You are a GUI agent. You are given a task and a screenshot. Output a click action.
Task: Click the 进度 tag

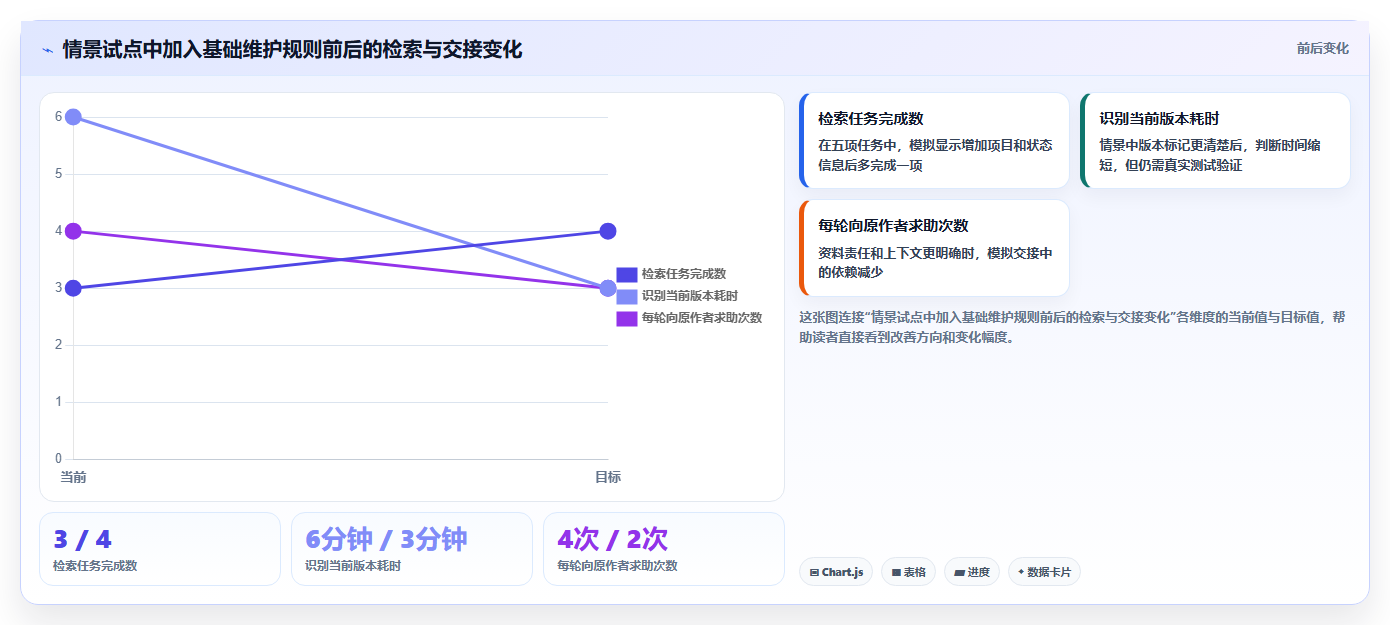(x=972, y=572)
